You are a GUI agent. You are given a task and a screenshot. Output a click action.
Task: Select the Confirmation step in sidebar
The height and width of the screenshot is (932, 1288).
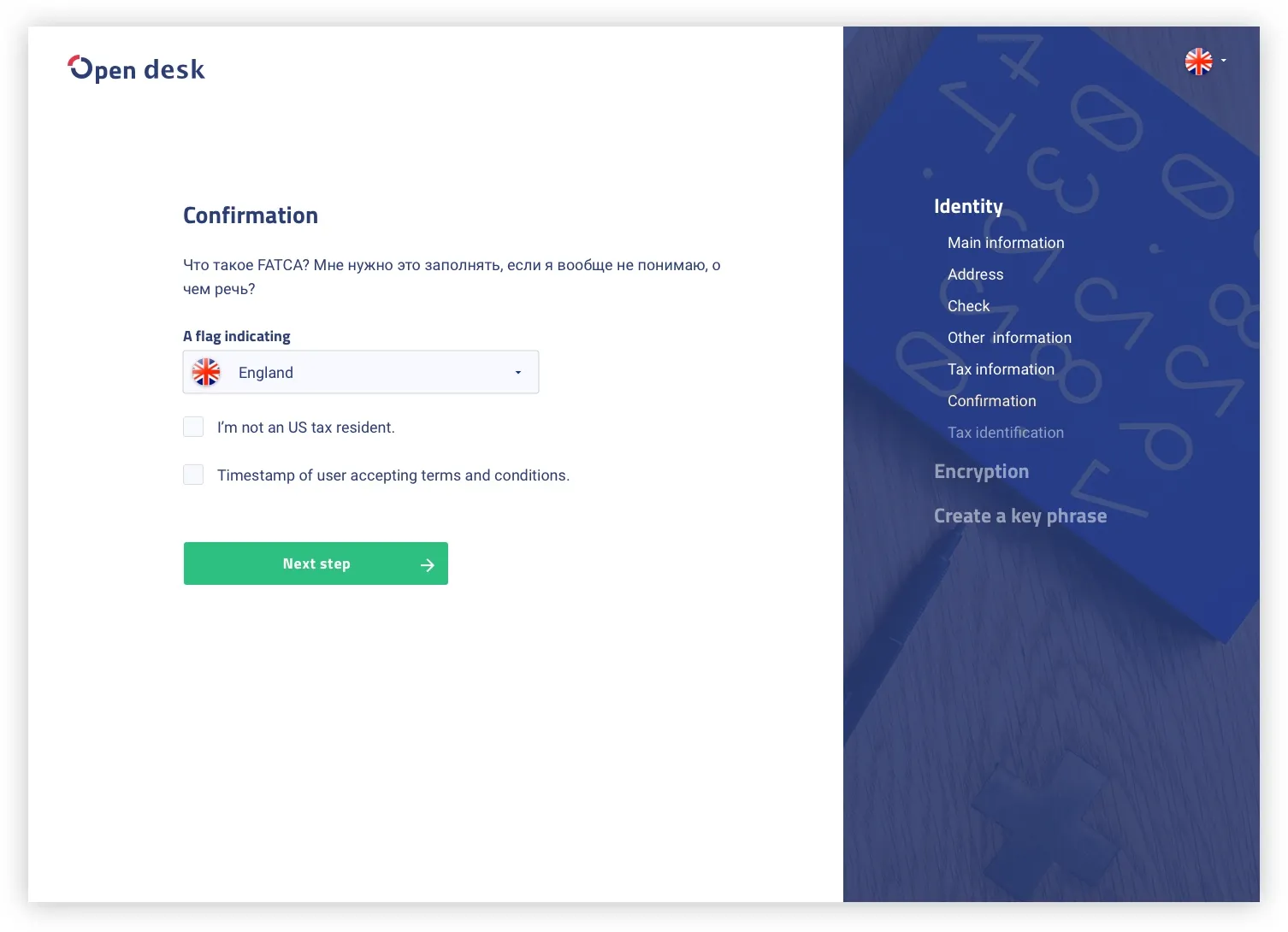(x=991, y=401)
